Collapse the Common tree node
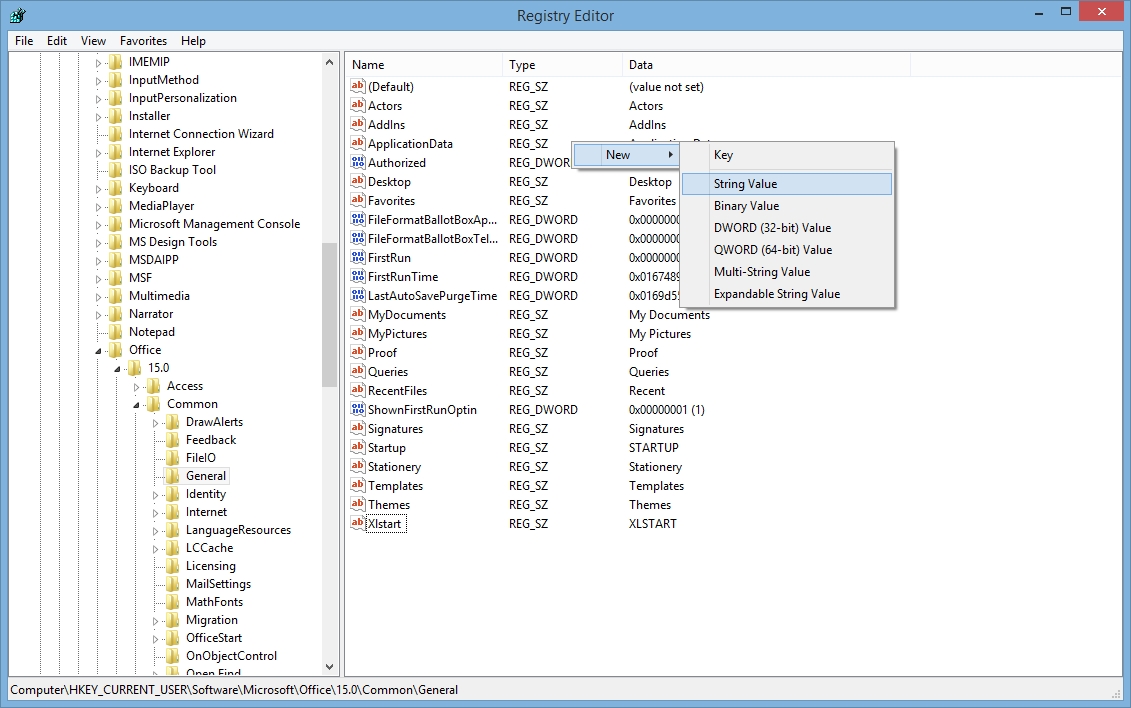The width and height of the screenshot is (1131, 708). point(136,405)
